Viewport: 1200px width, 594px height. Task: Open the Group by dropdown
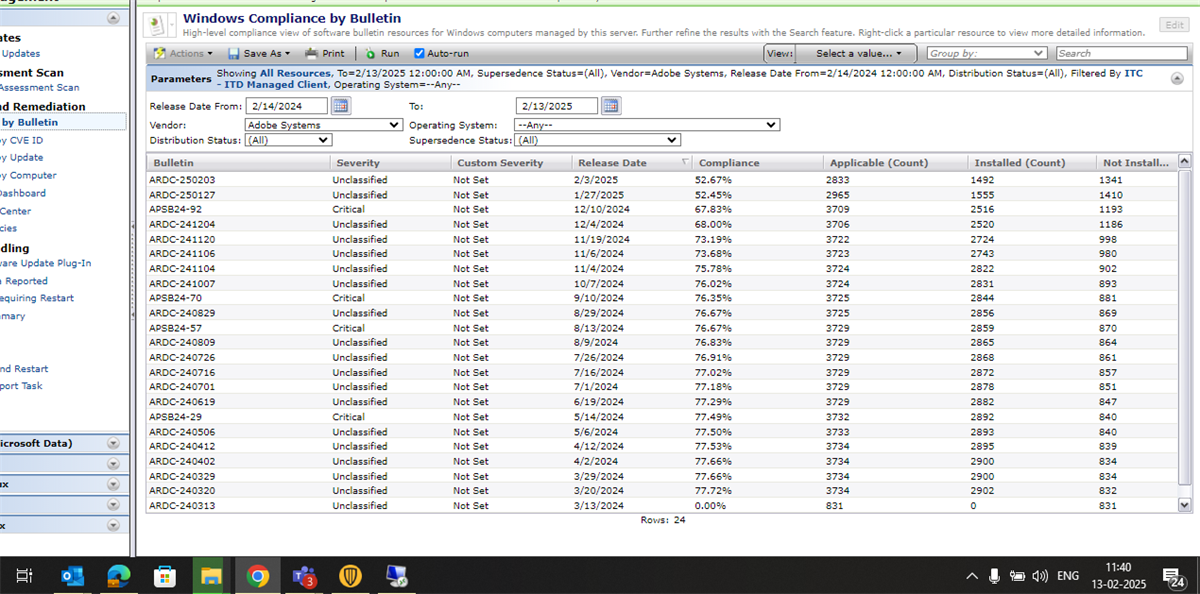(x=987, y=53)
